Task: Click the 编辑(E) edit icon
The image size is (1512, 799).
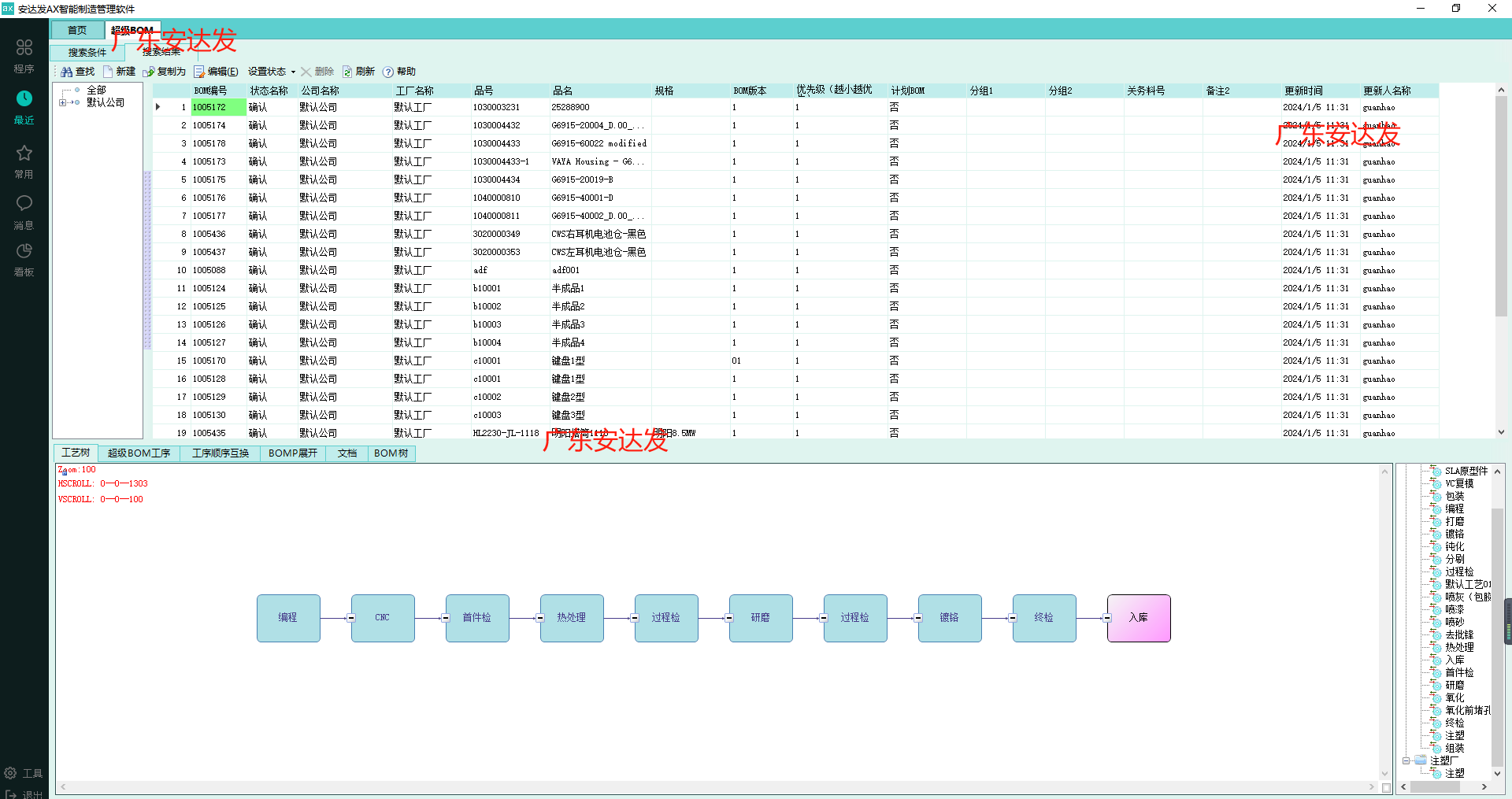Action: click(199, 72)
